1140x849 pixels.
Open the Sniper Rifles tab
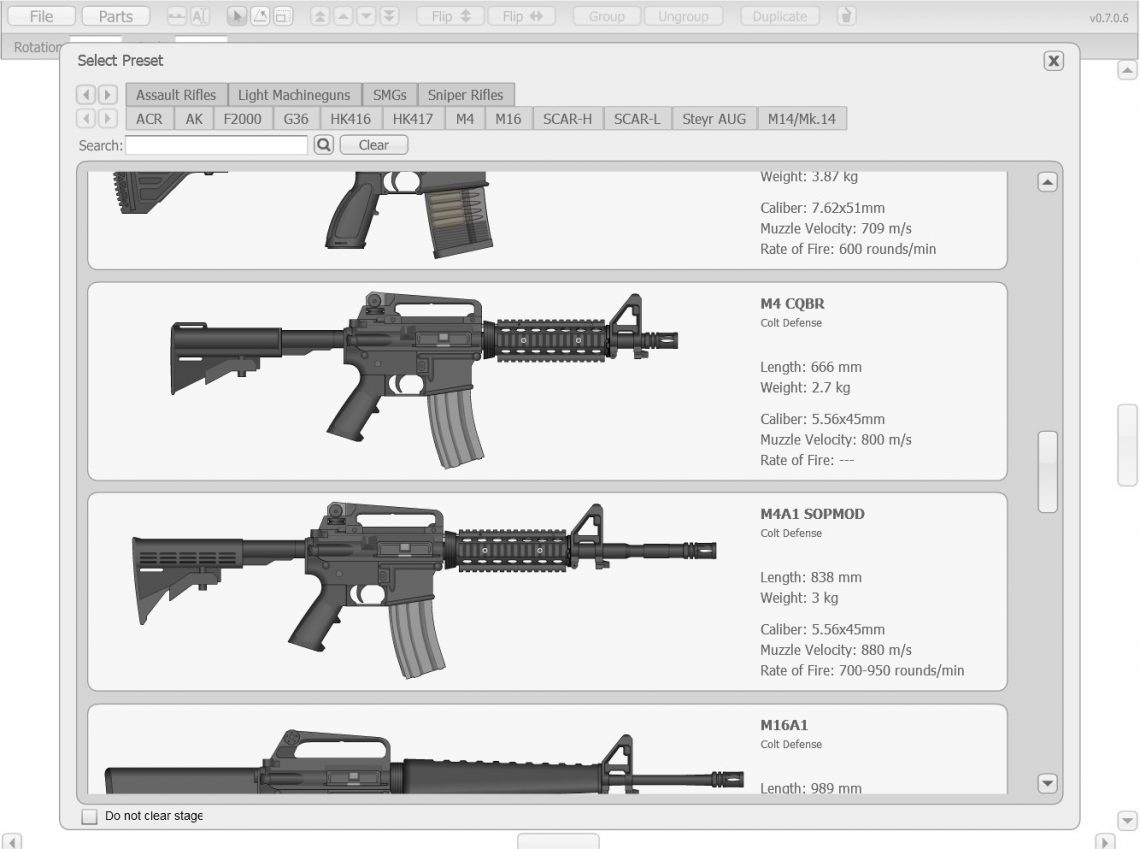pyautogui.click(x=465, y=94)
